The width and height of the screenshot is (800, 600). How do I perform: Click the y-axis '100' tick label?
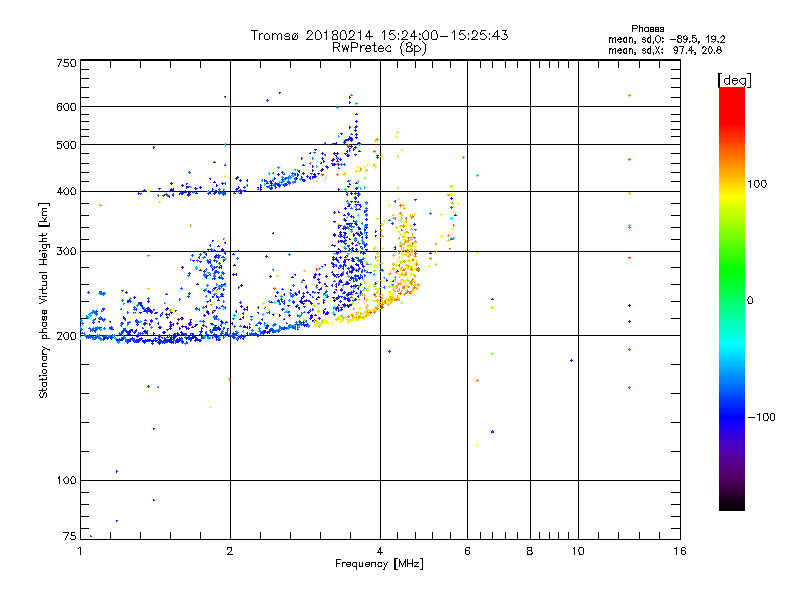[67, 480]
